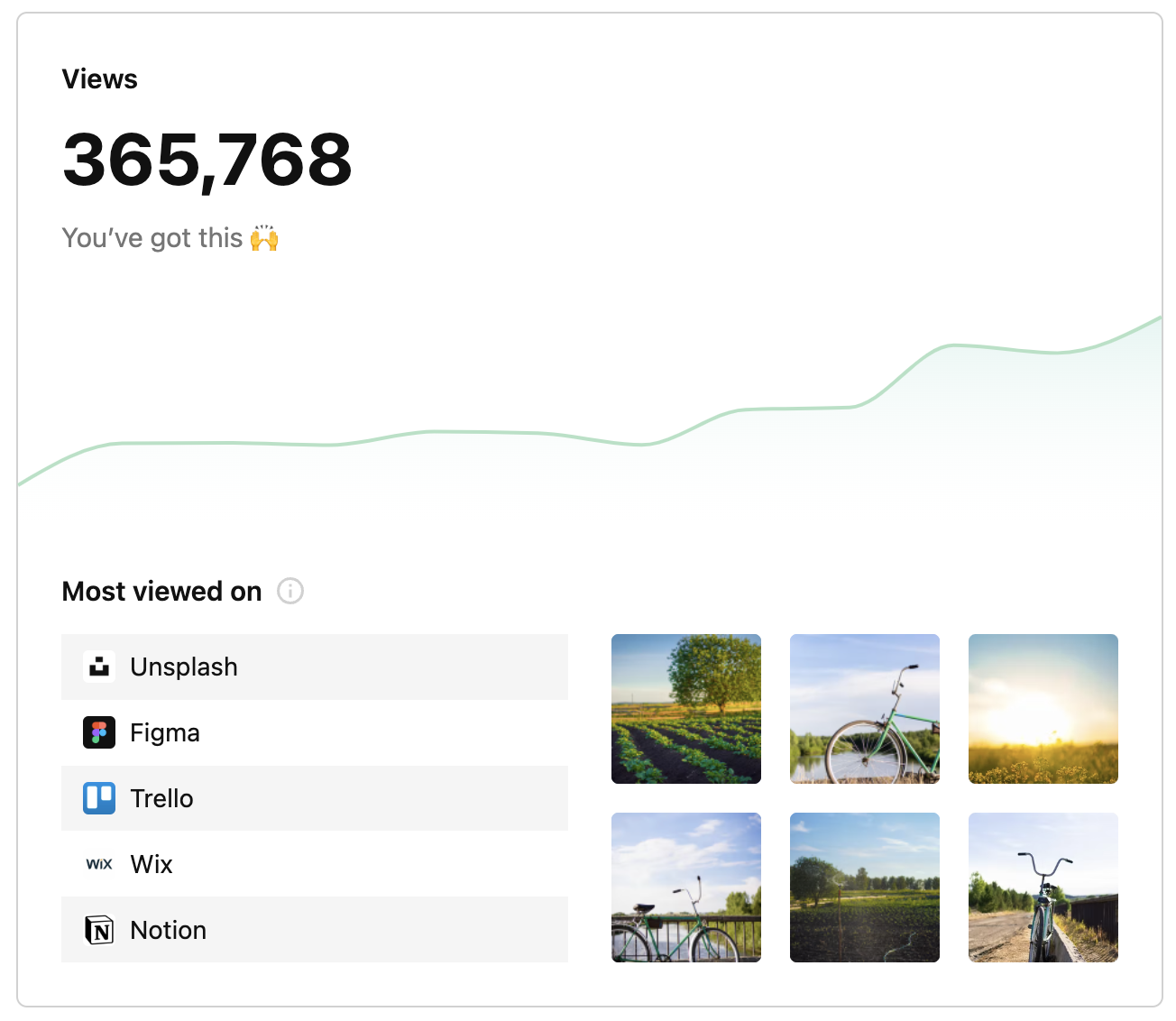This screenshot has width=1176, height=1021.
Task: Click the Unsplash logo icon
Action: [99, 667]
